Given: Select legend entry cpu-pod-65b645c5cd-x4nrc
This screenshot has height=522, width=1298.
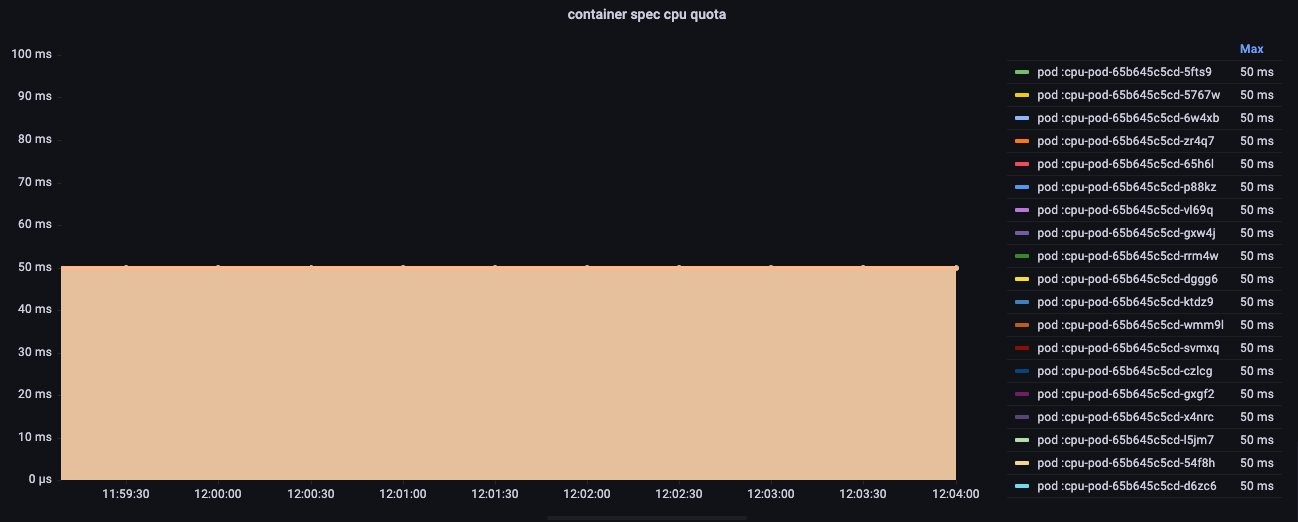Looking at the screenshot, I should tap(1125, 417).
